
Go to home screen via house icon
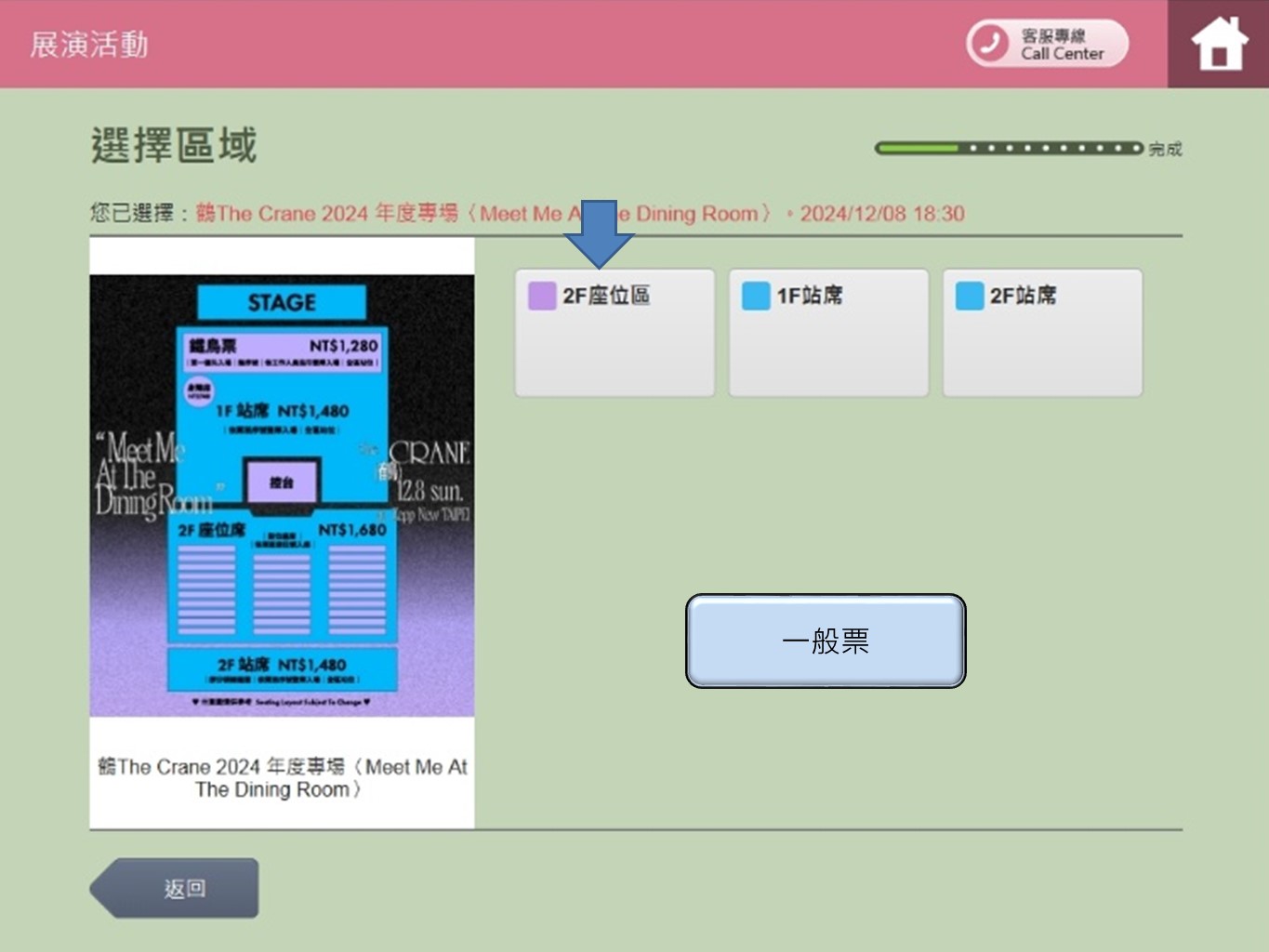point(1219,44)
